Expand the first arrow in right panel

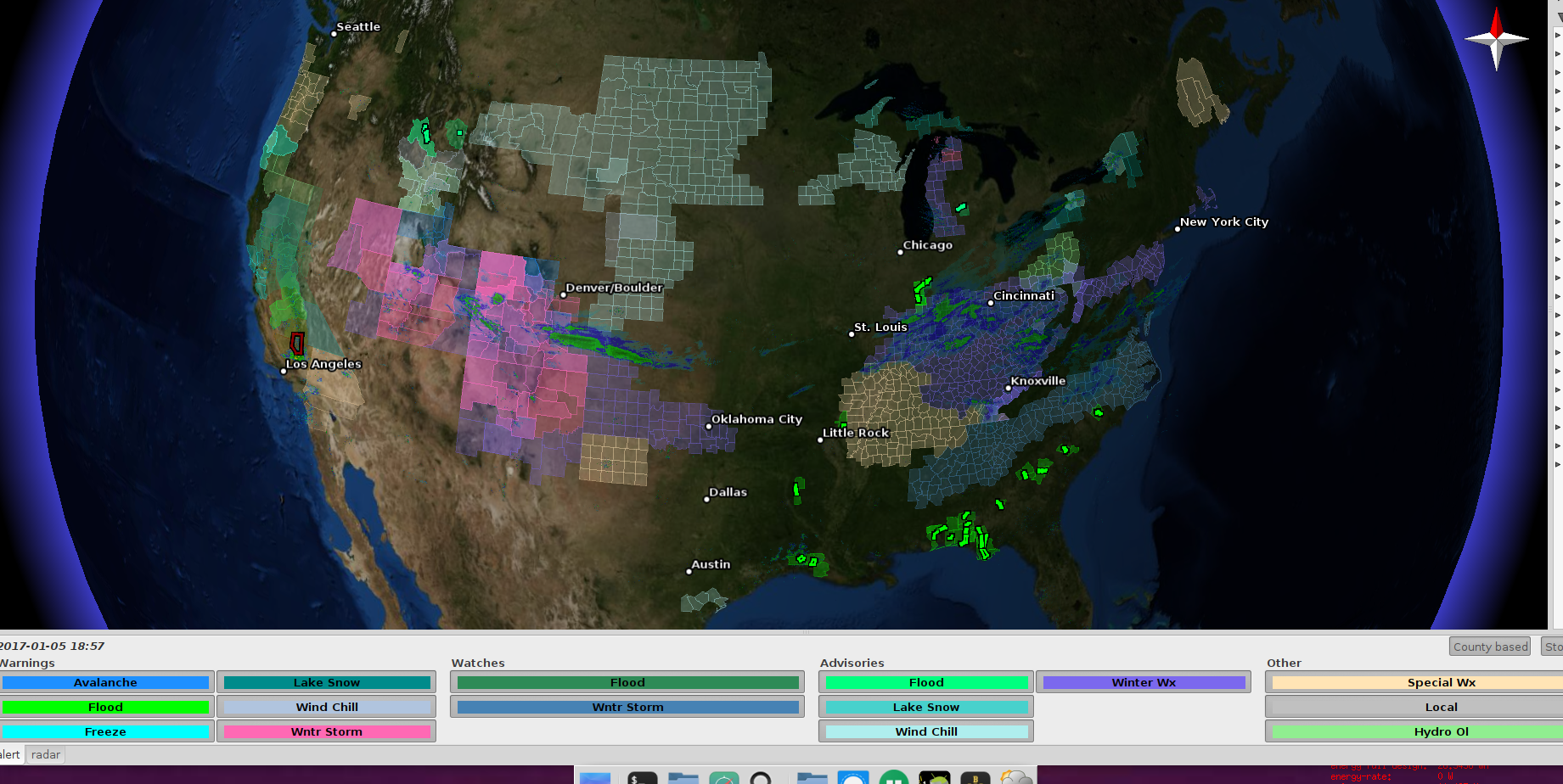coord(1557,35)
